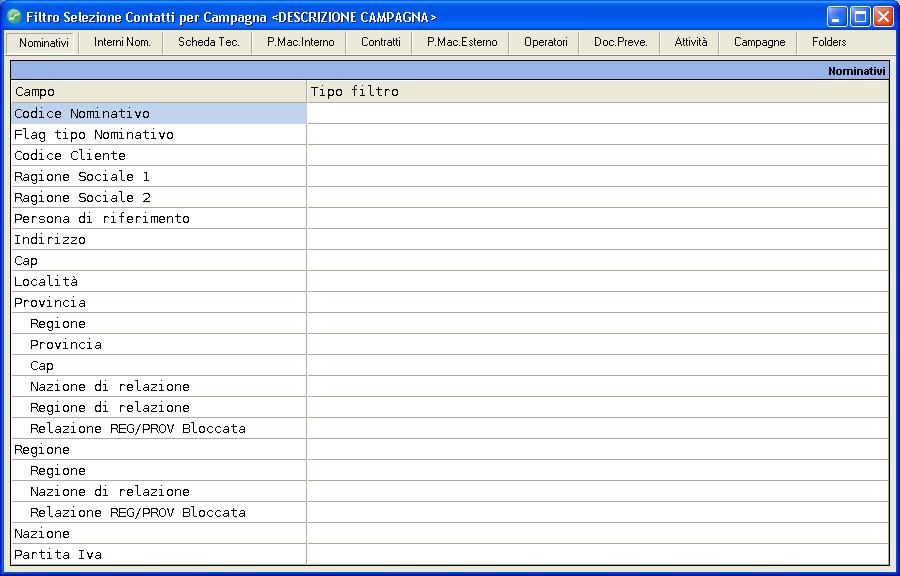Minimize the Filtro Selezione Contatti window
The width and height of the screenshot is (900, 576).
[x=837, y=17]
